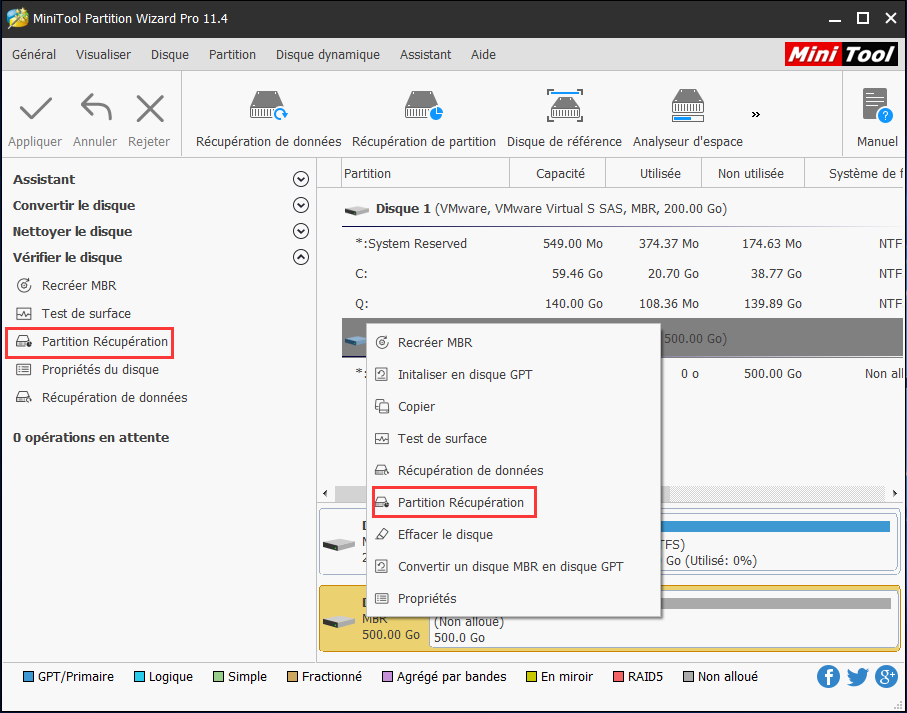The image size is (907, 713).
Task: Open the Disque dynamique menu
Action: coord(327,54)
